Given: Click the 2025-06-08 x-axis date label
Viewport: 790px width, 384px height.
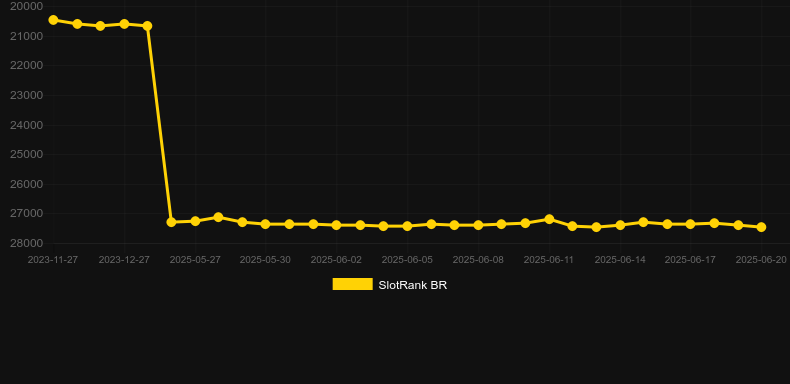Looking at the screenshot, I should [478, 260].
